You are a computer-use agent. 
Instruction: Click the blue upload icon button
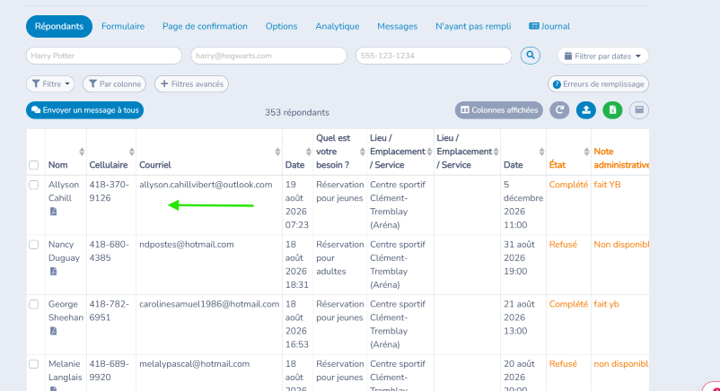pos(586,110)
